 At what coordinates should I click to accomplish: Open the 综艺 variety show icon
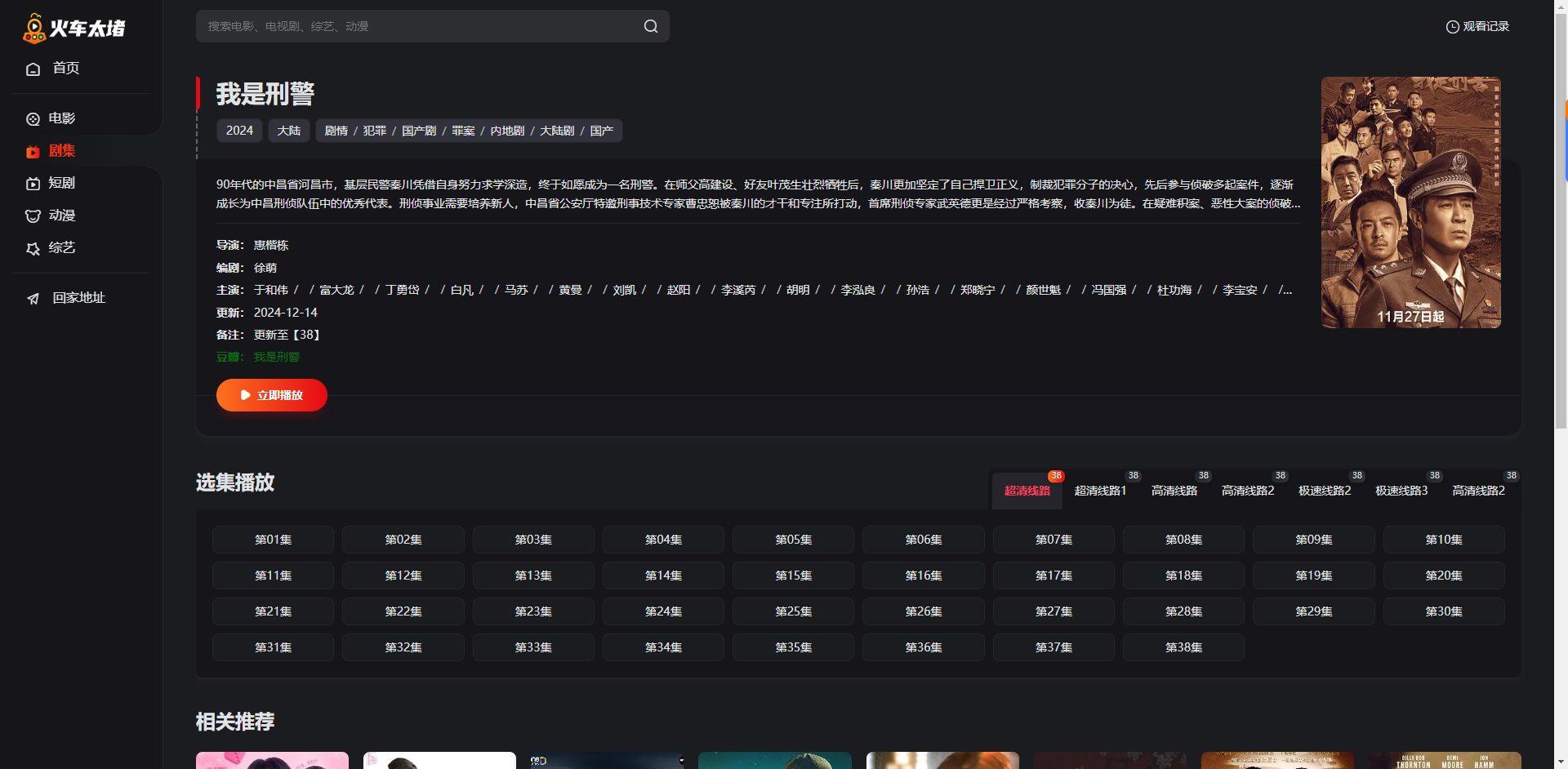point(33,248)
